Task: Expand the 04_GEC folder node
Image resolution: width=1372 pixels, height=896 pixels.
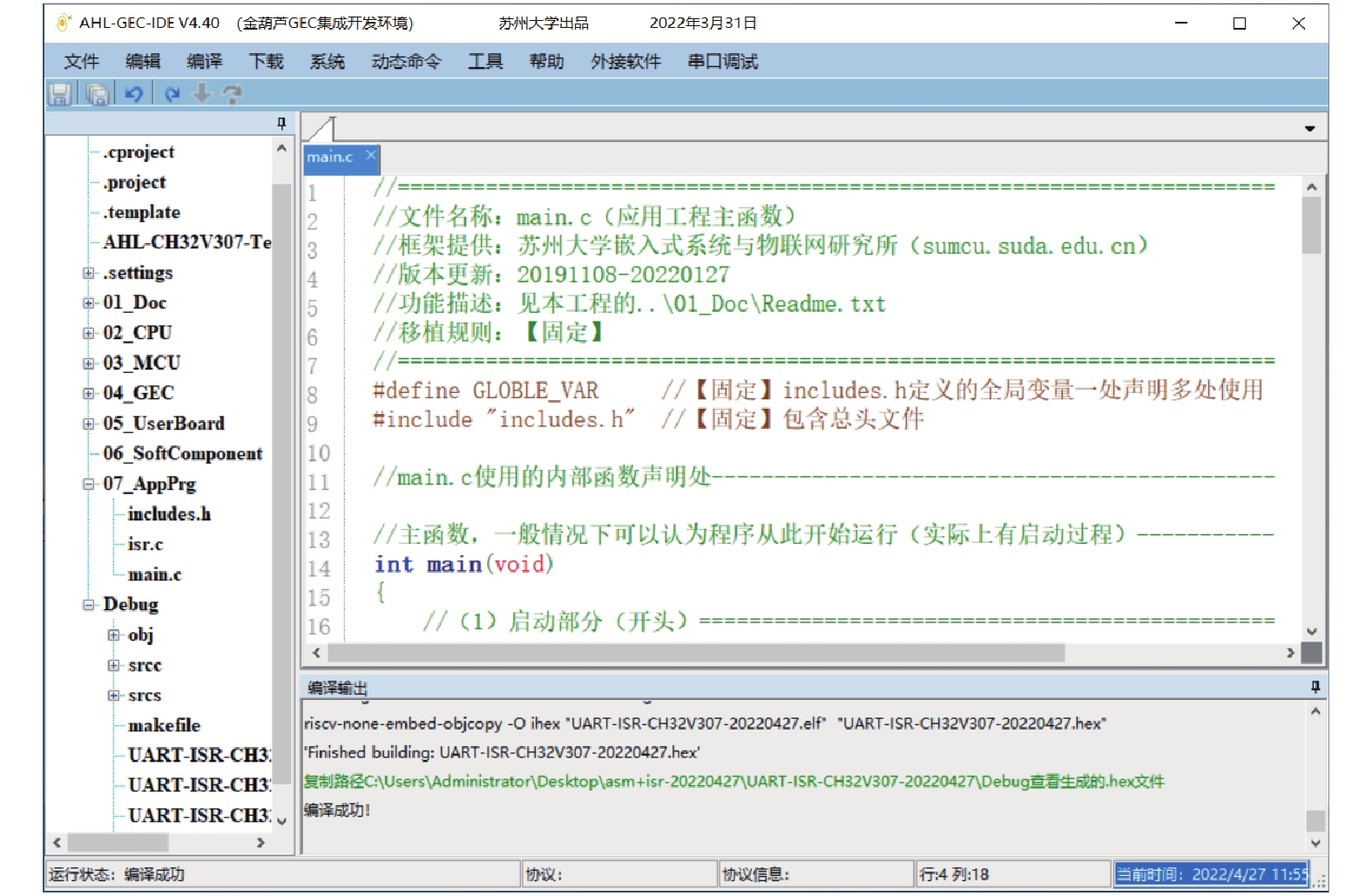Action: point(89,393)
